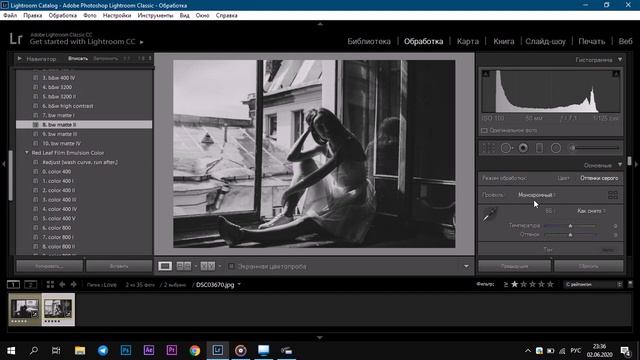Select the second filmstrip thumbnail
The height and width of the screenshot is (360, 640).
pyautogui.click(x=58, y=309)
